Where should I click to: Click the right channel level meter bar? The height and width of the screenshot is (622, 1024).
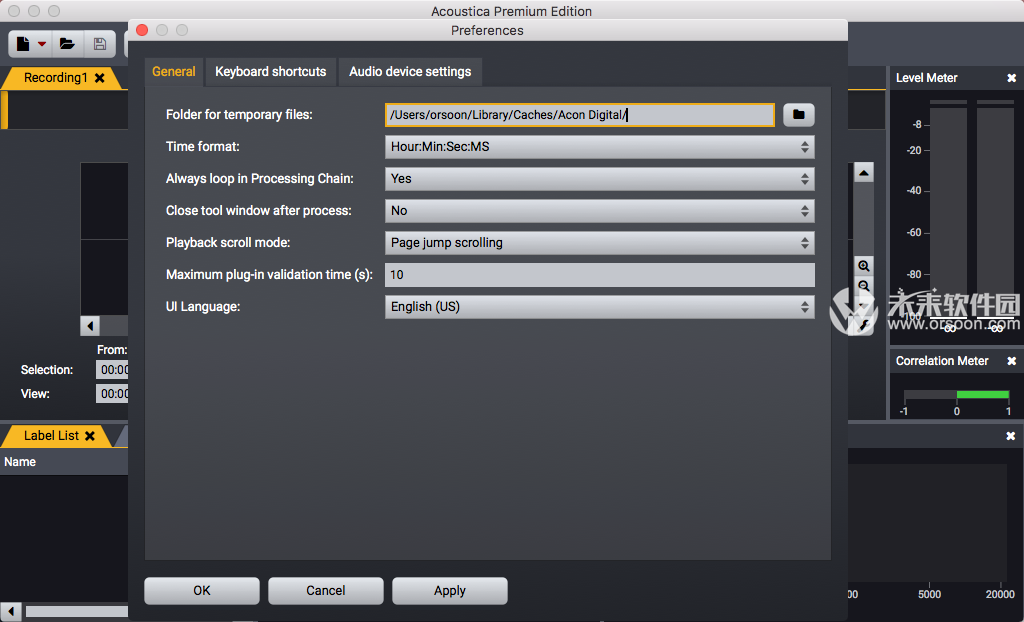tap(995, 212)
